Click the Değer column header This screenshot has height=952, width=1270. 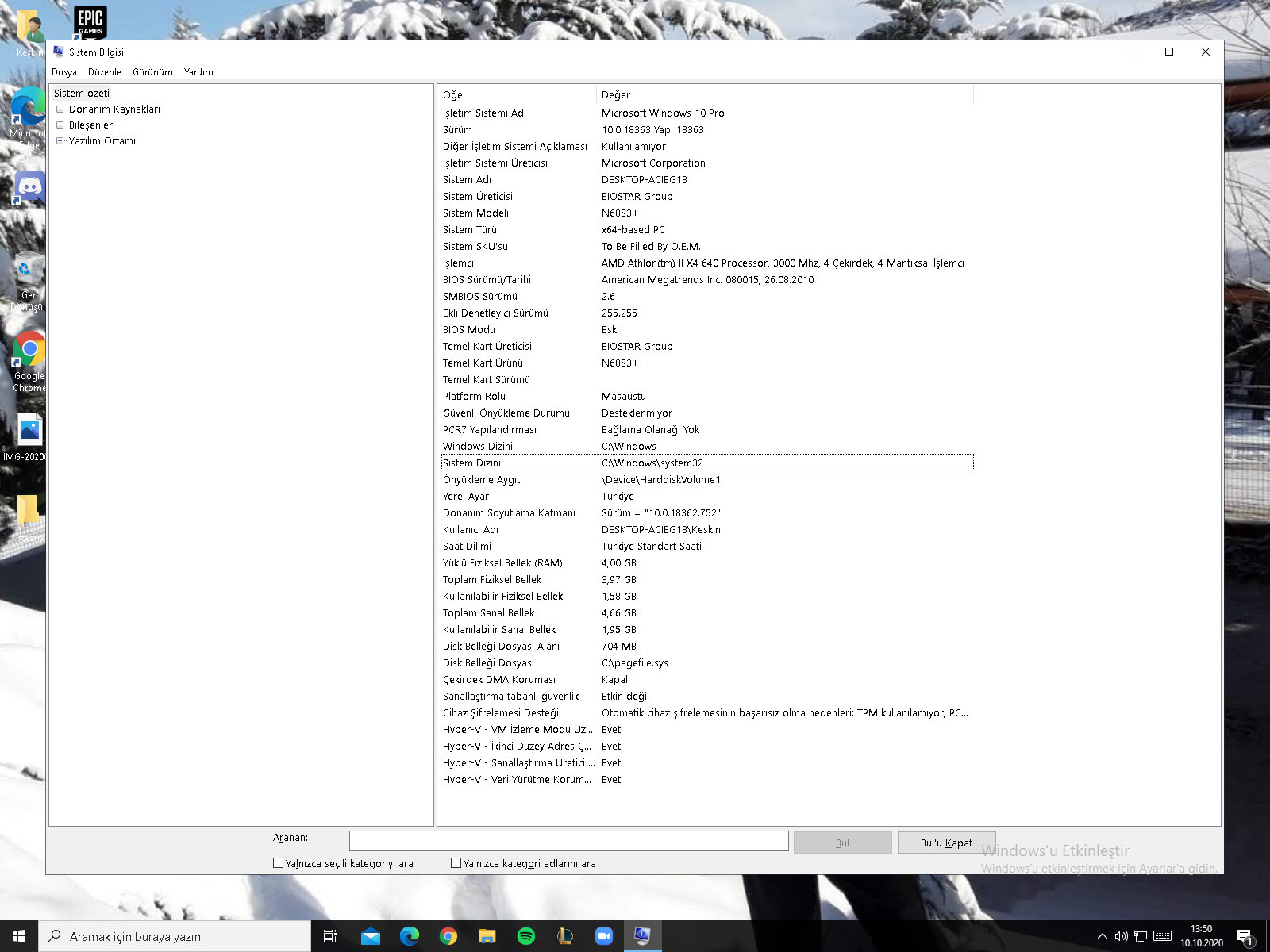[784, 94]
